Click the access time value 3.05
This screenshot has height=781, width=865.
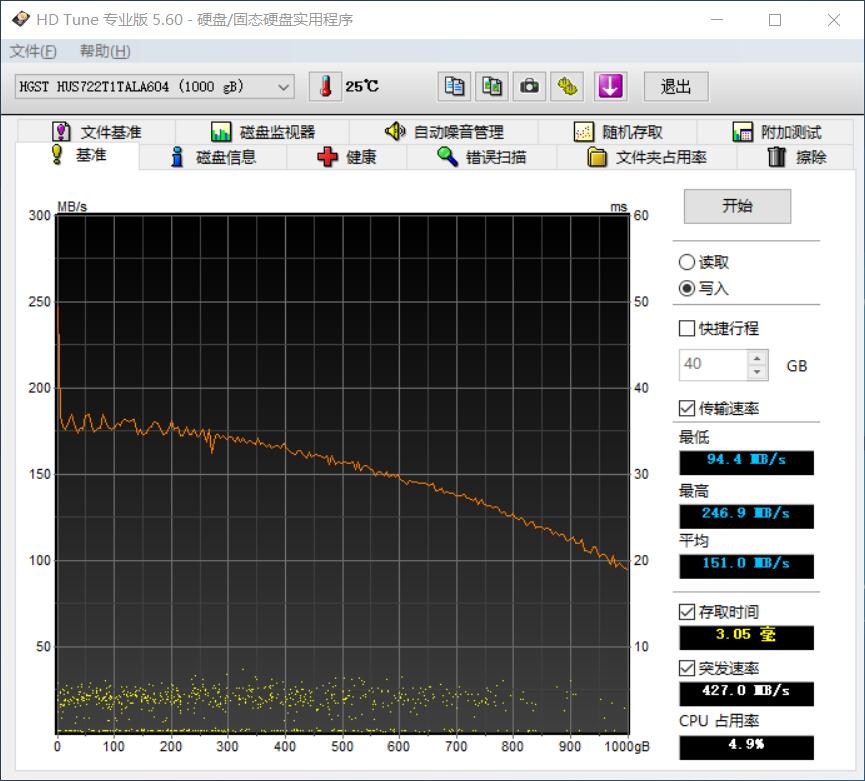[x=746, y=637]
